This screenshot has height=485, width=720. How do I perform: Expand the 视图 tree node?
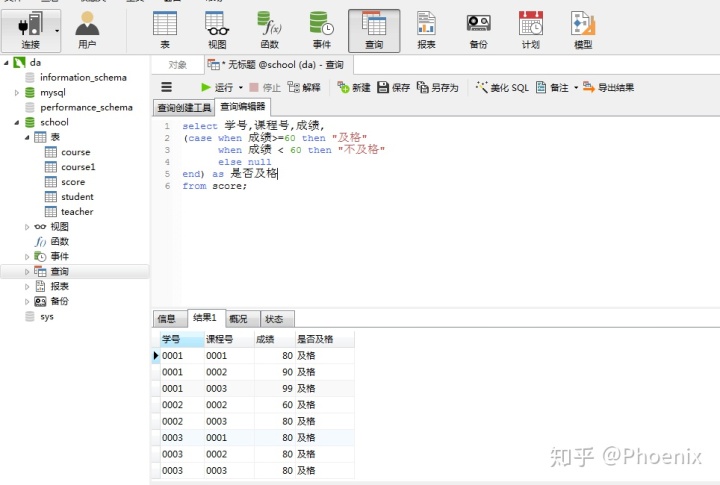[27, 227]
